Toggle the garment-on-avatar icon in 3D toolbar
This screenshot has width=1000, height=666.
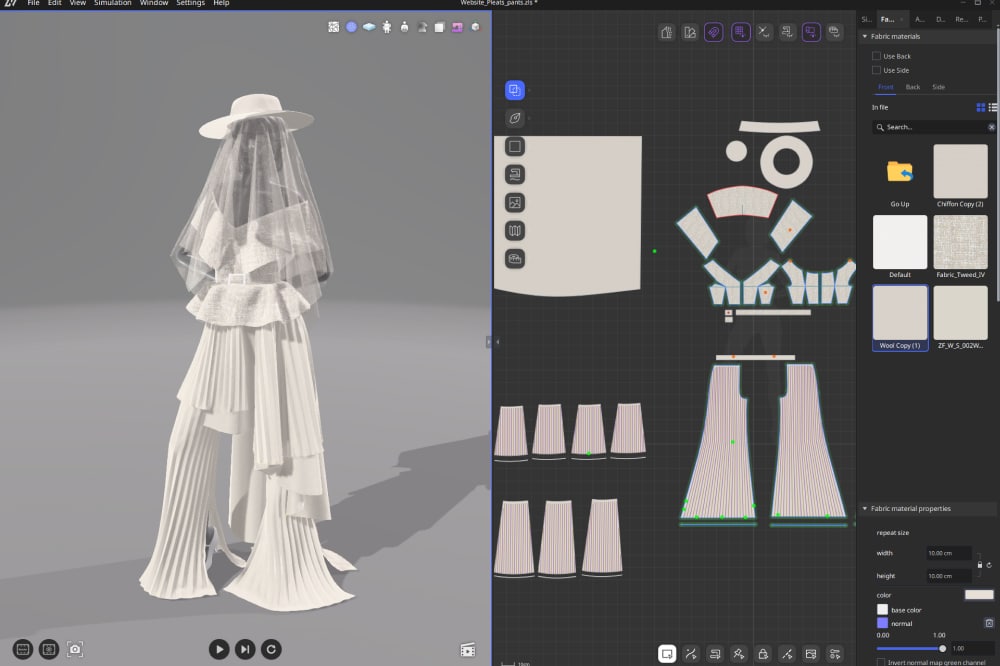pyautogui.click(x=404, y=27)
